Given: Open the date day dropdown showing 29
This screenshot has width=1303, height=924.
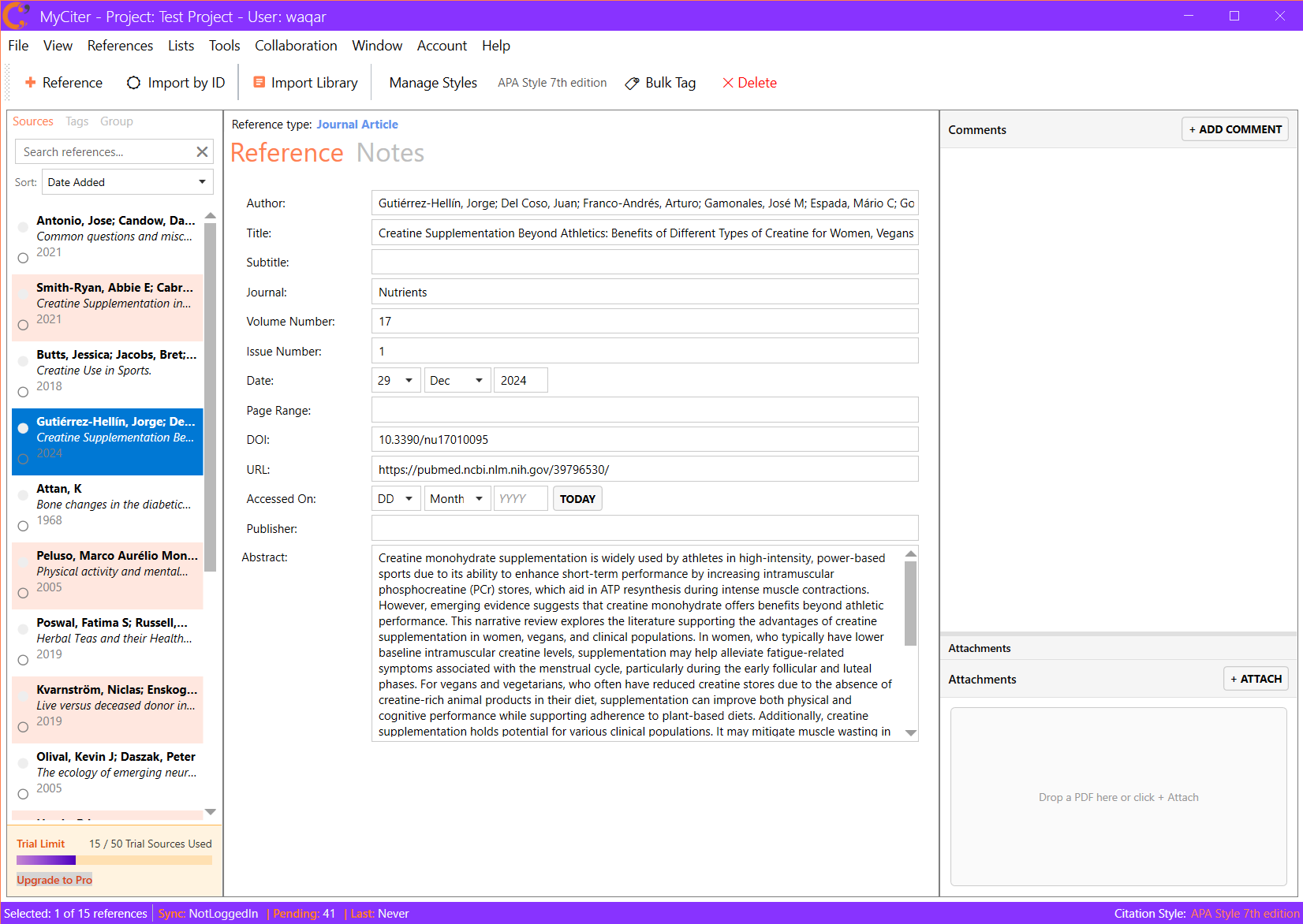Looking at the screenshot, I should point(396,381).
